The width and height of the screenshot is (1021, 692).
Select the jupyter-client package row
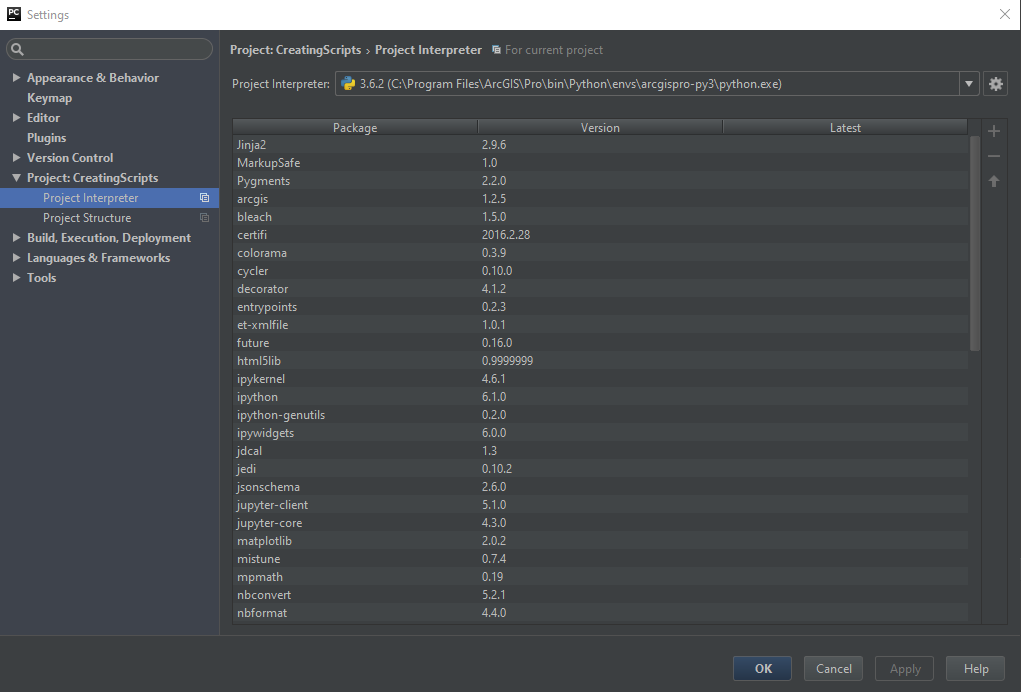600,505
